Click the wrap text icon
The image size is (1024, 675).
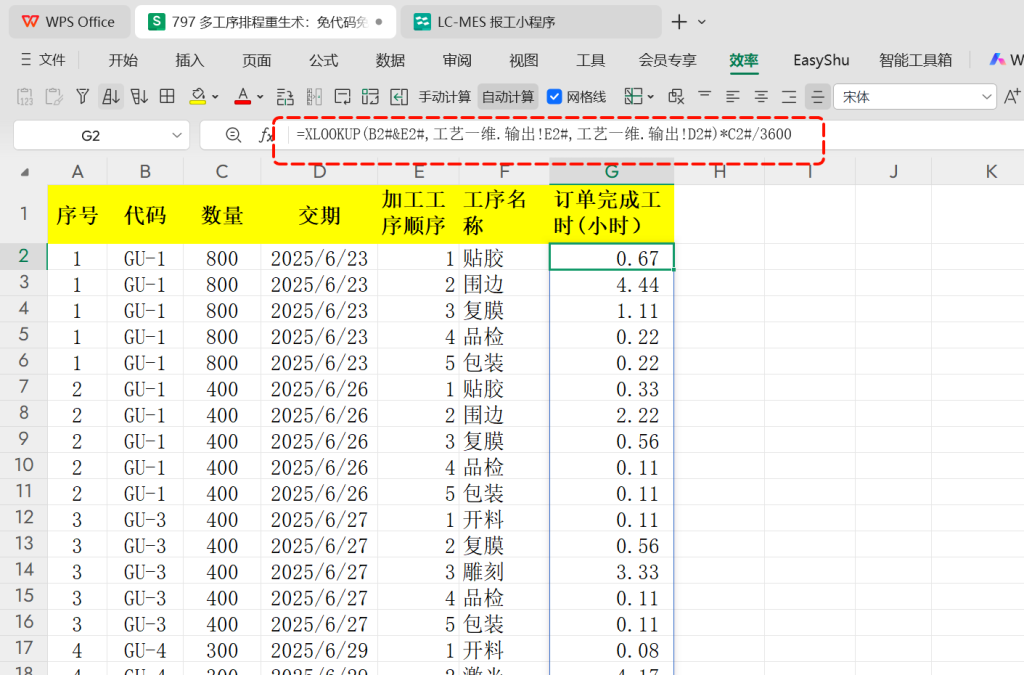coord(342,97)
